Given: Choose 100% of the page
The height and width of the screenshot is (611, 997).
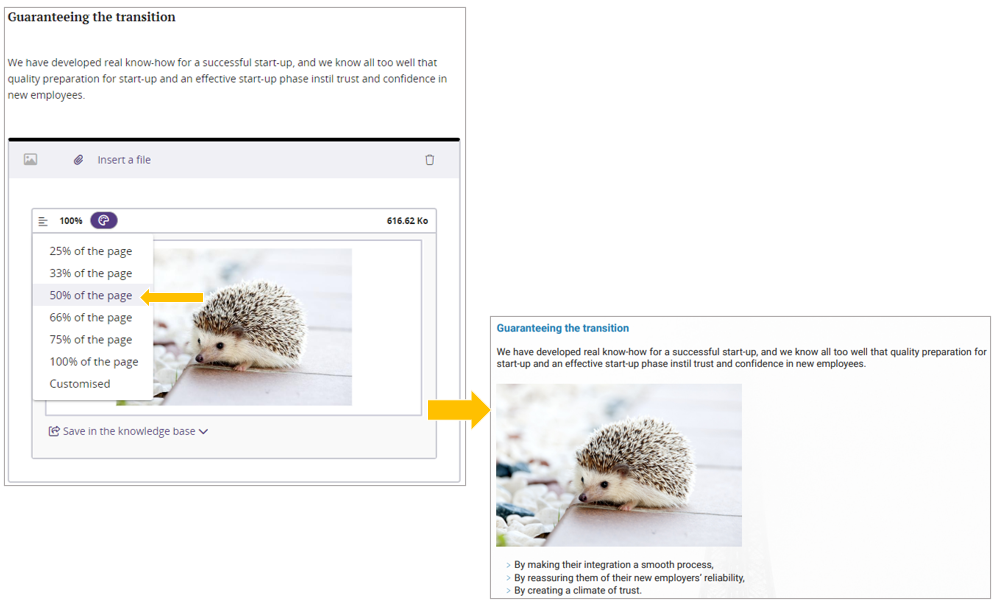Looking at the screenshot, I should coord(94,361).
